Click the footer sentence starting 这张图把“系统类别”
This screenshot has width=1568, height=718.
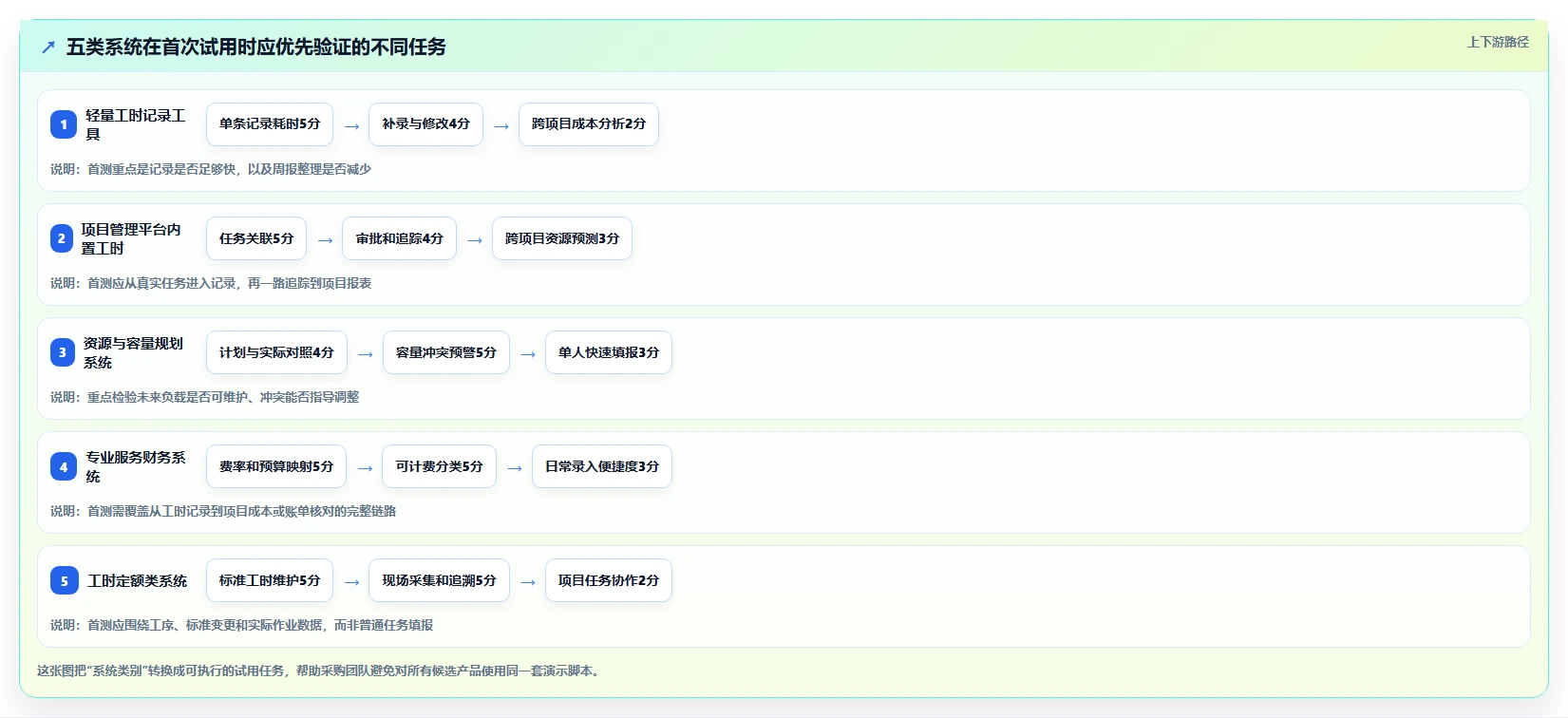[x=319, y=671]
